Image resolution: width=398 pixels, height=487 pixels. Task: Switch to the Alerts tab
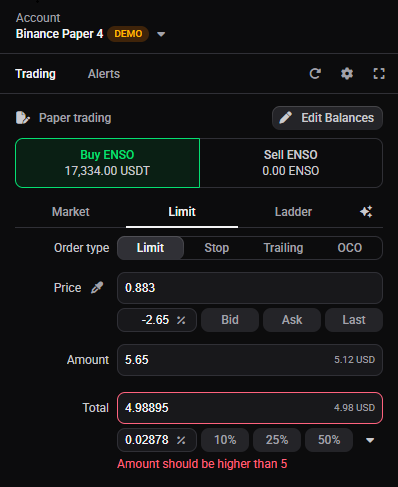coord(104,74)
